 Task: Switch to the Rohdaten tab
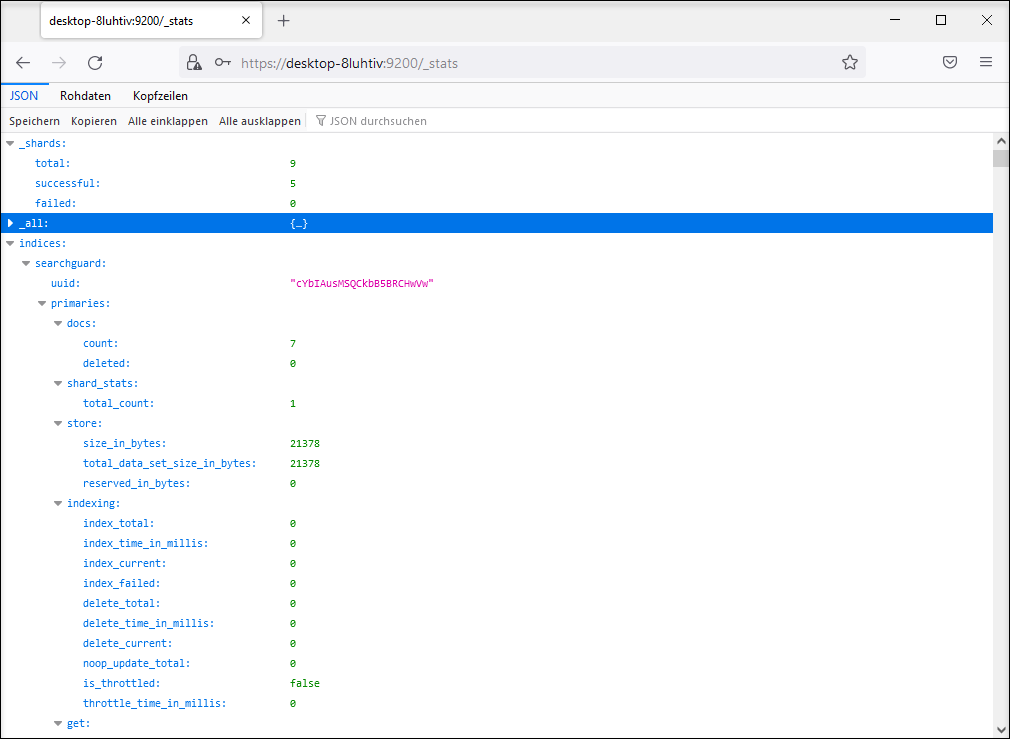[x=85, y=96]
